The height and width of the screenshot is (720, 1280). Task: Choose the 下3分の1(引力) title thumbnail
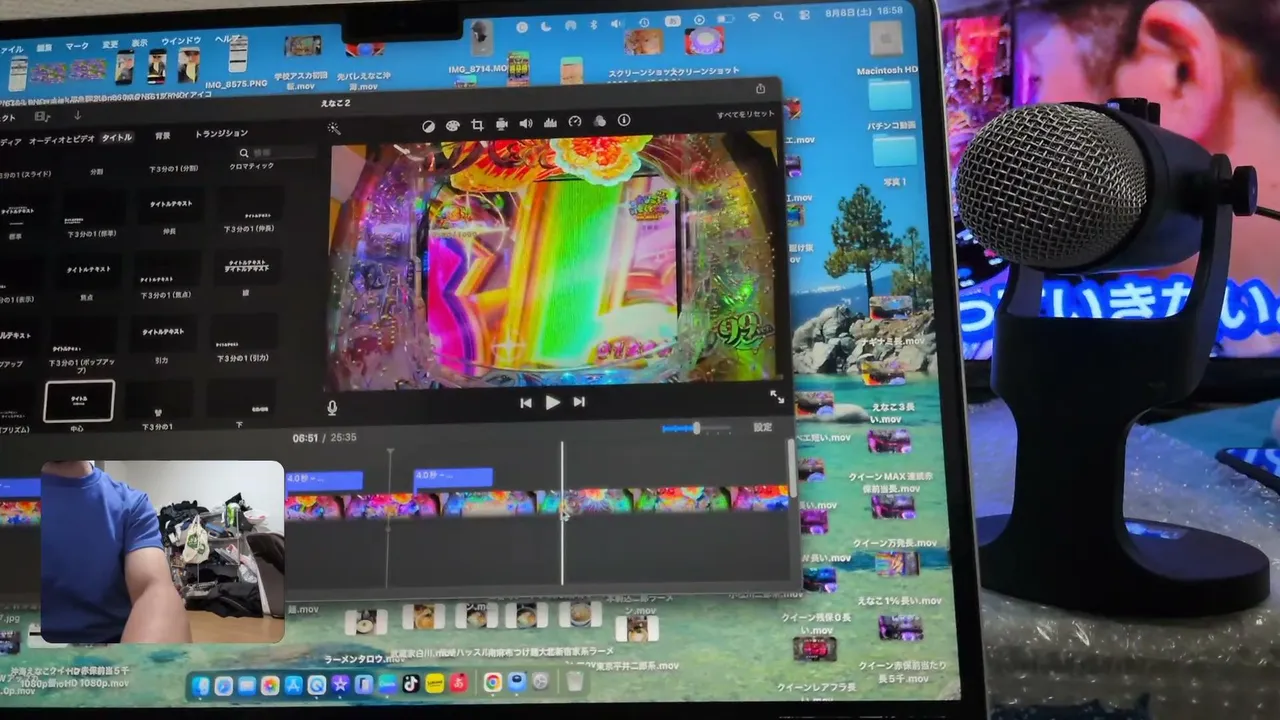[243, 333]
